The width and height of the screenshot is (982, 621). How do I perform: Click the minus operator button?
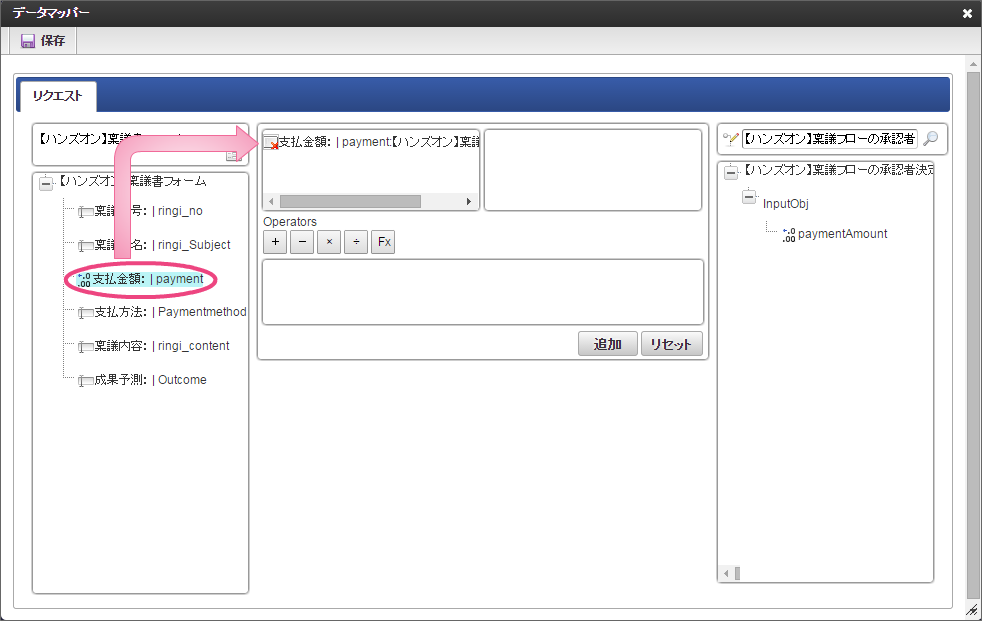302,242
